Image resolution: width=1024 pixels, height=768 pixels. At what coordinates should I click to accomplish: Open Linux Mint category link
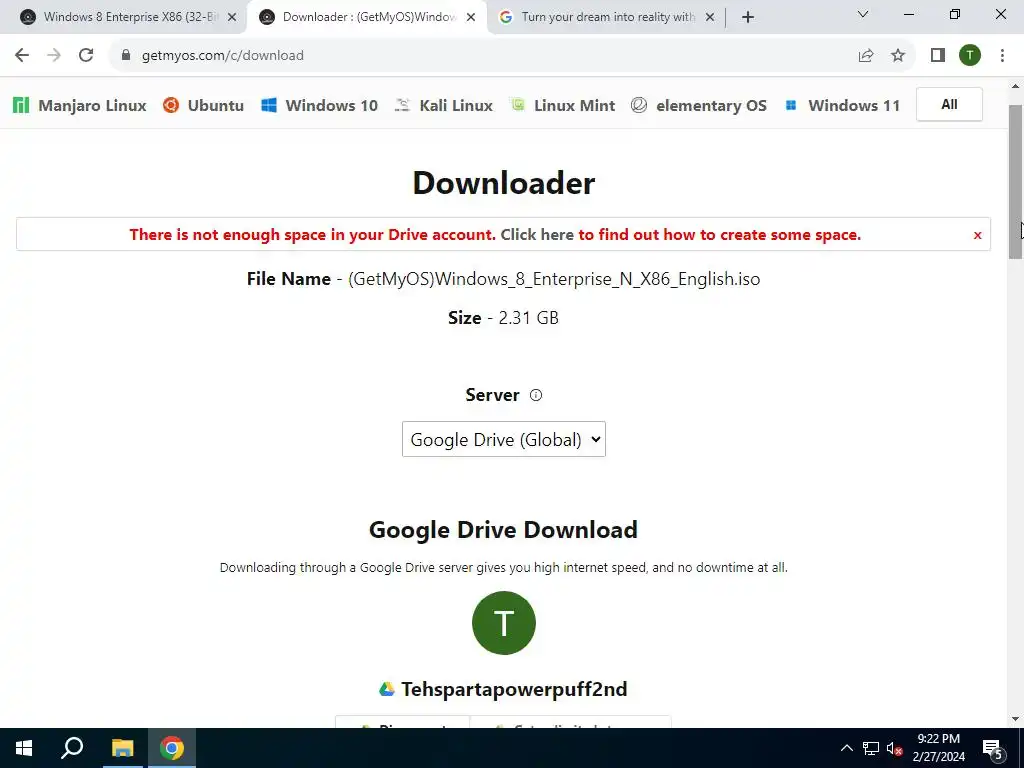pyautogui.click(x=562, y=105)
